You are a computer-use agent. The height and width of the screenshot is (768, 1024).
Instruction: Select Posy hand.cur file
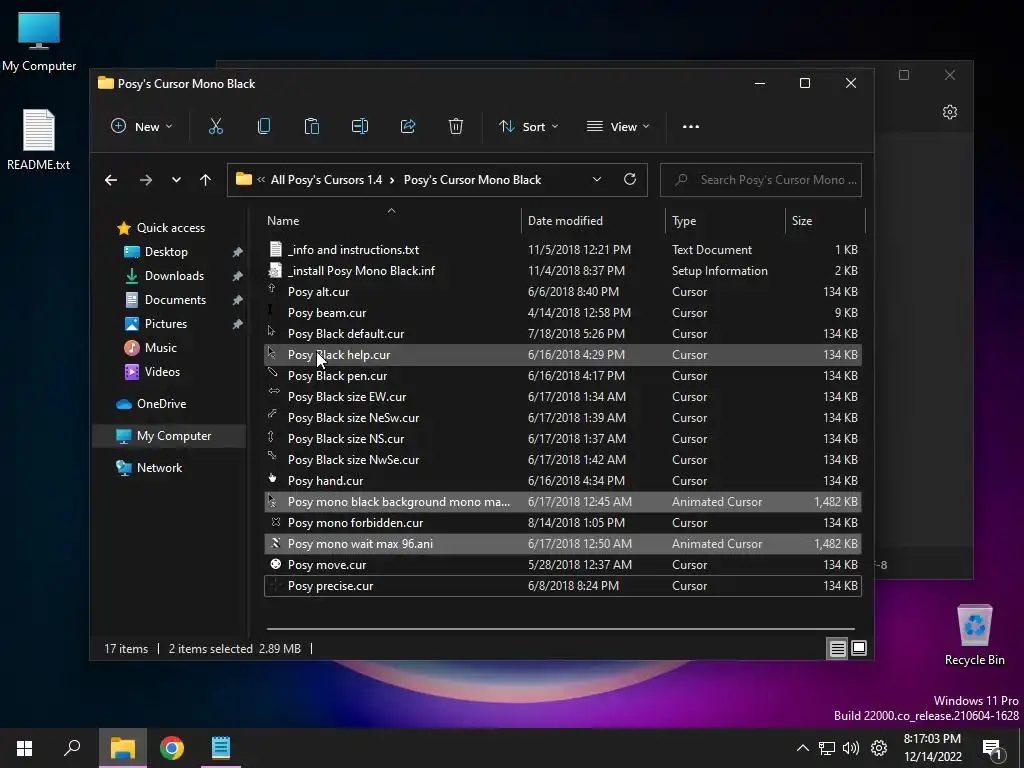pyautogui.click(x=562, y=481)
